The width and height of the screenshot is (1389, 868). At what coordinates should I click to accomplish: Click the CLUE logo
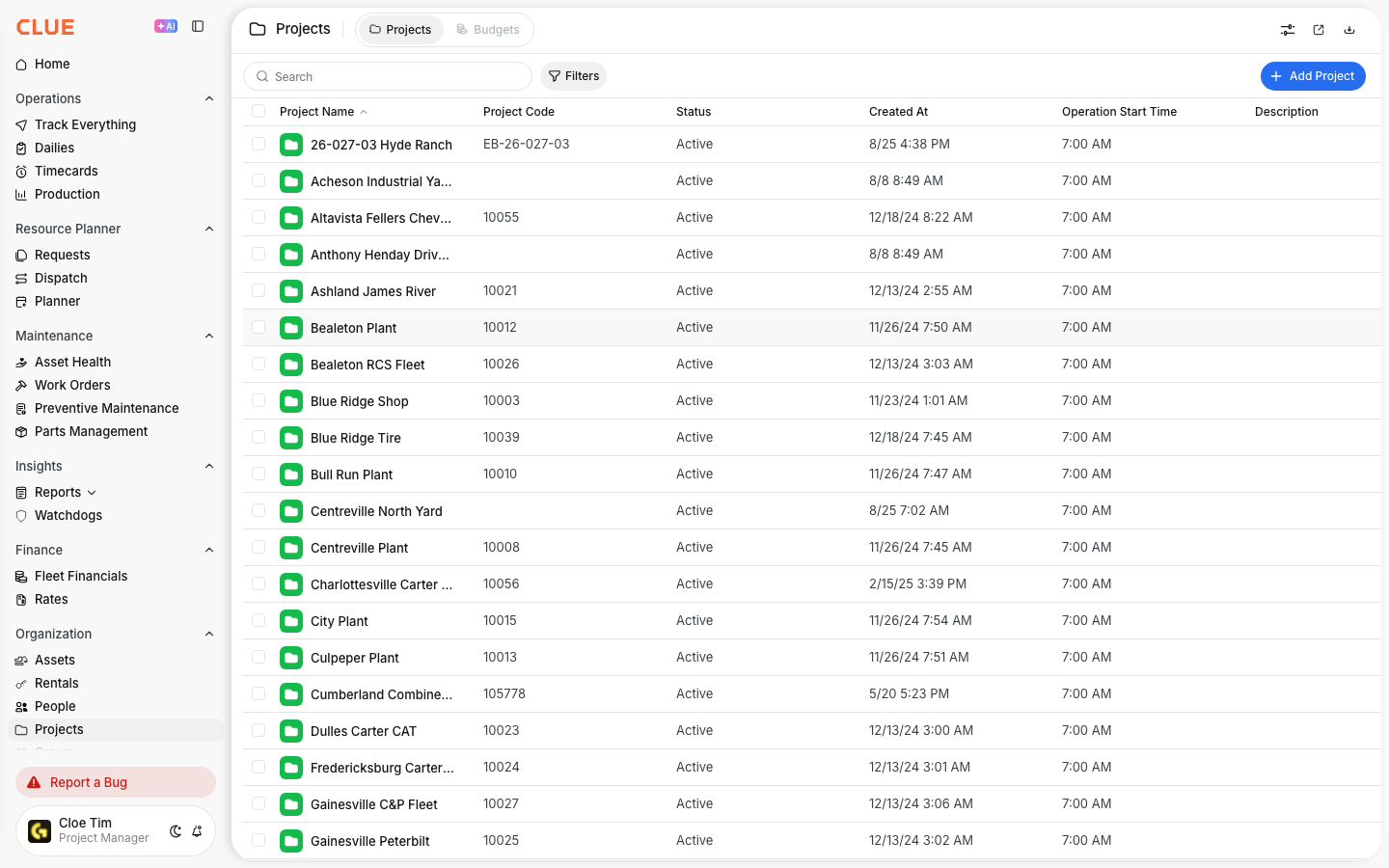(x=45, y=27)
